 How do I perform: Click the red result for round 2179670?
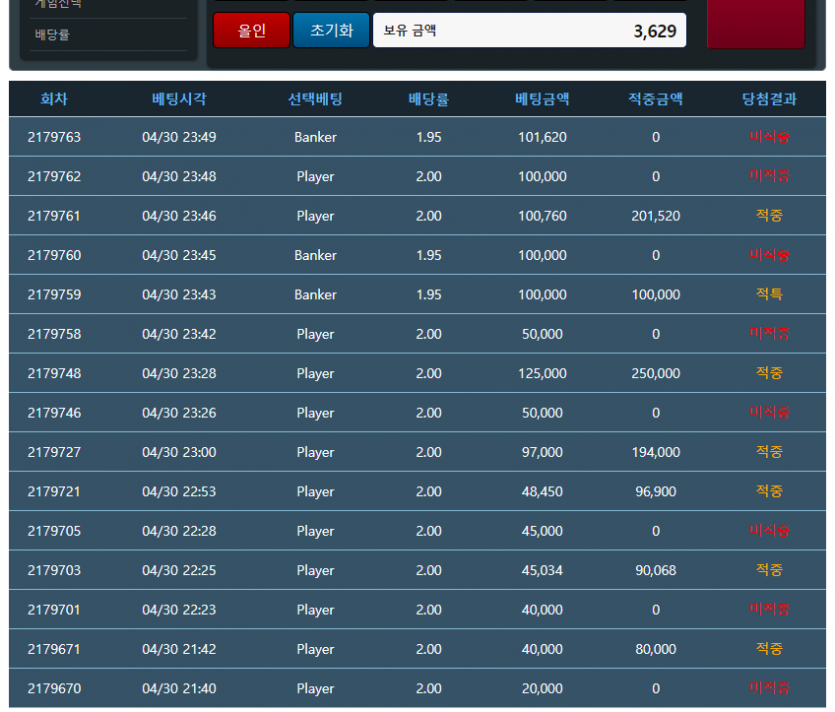pyautogui.click(x=769, y=689)
